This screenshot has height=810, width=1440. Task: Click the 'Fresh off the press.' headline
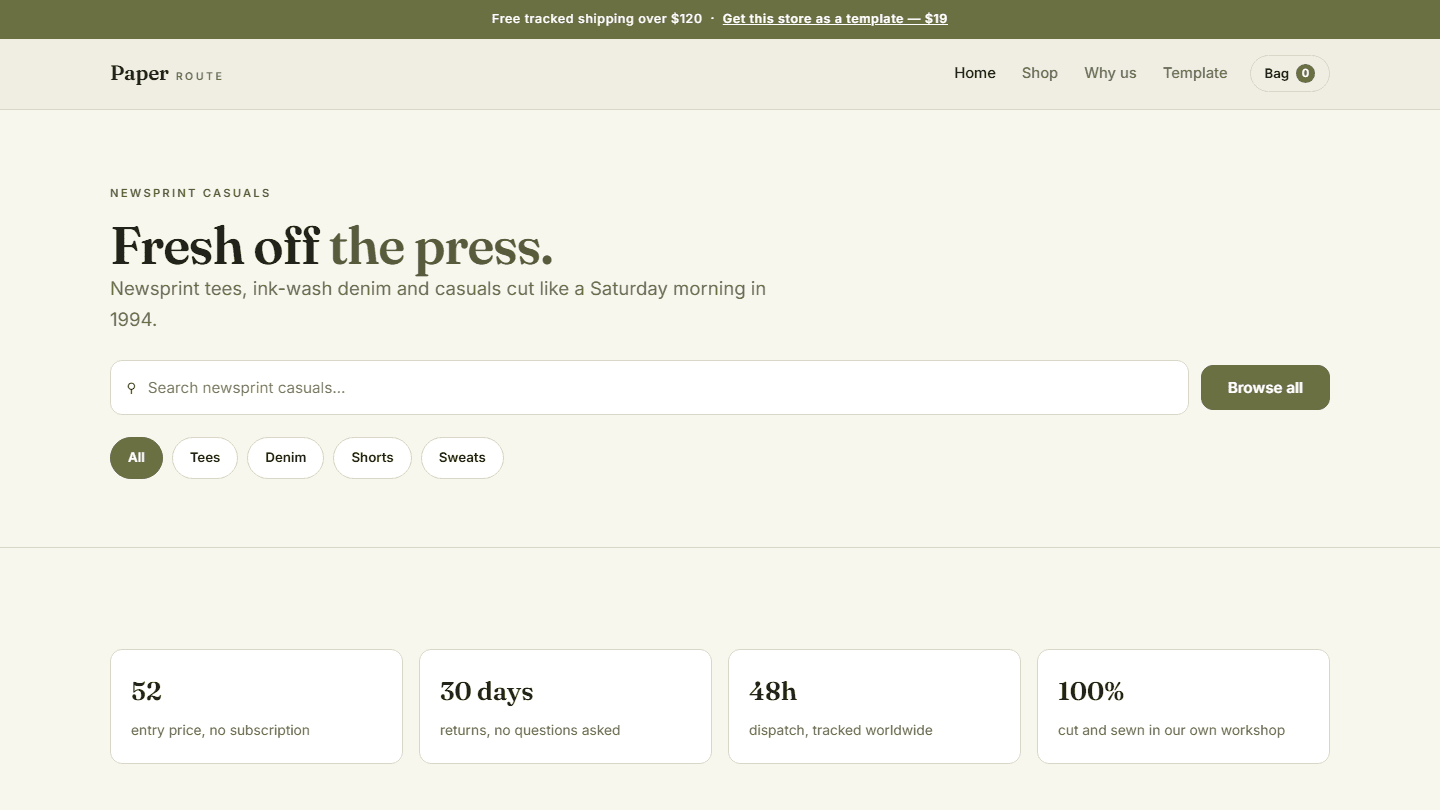(x=331, y=246)
